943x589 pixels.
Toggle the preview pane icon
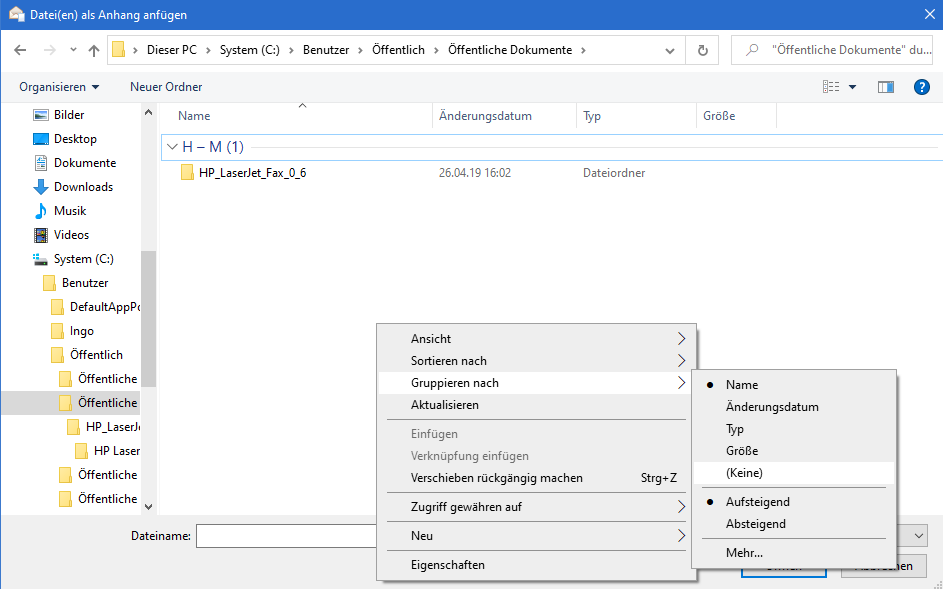coord(885,87)
